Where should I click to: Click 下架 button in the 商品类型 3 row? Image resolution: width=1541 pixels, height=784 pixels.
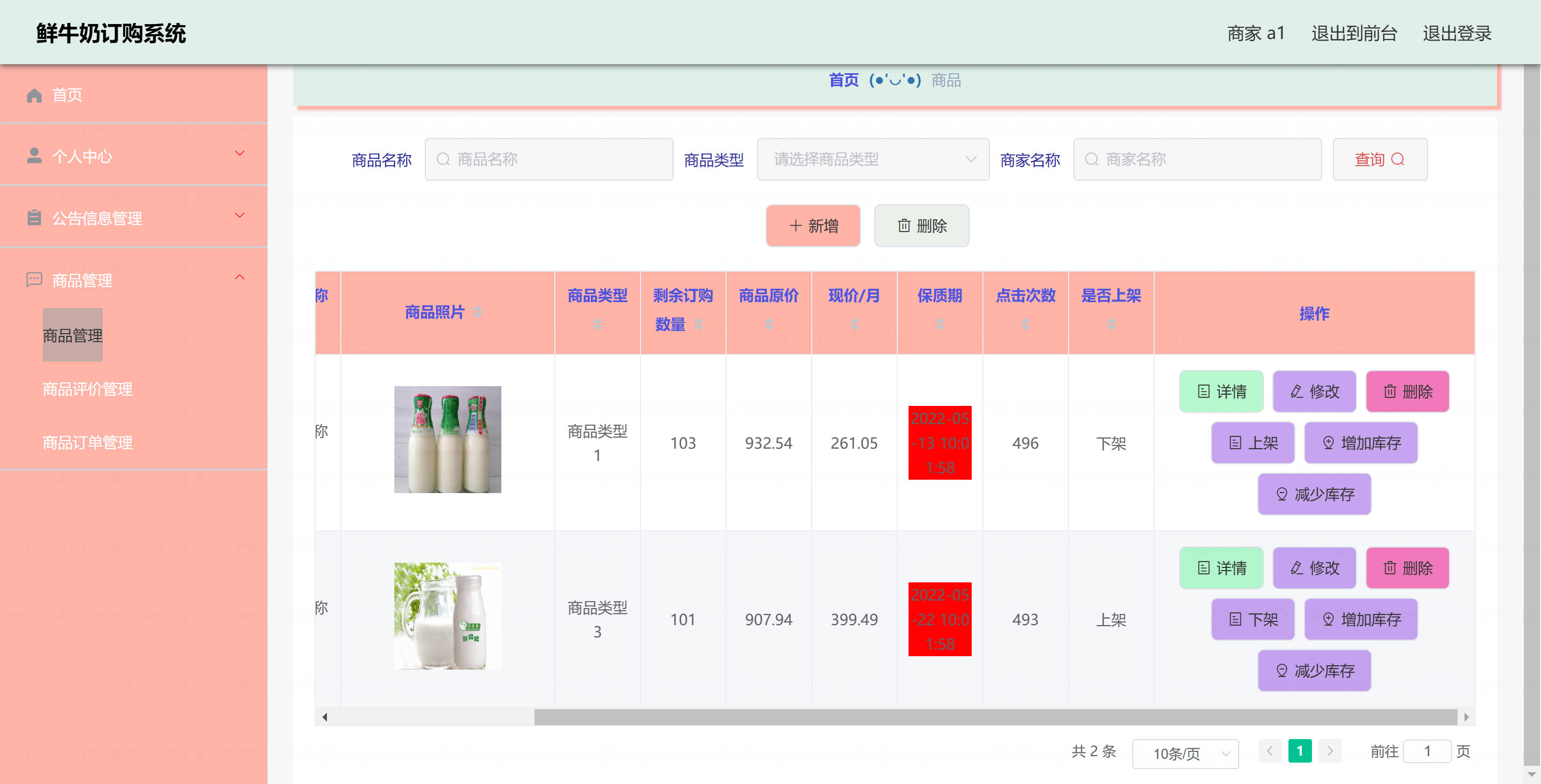(1253, 619)
